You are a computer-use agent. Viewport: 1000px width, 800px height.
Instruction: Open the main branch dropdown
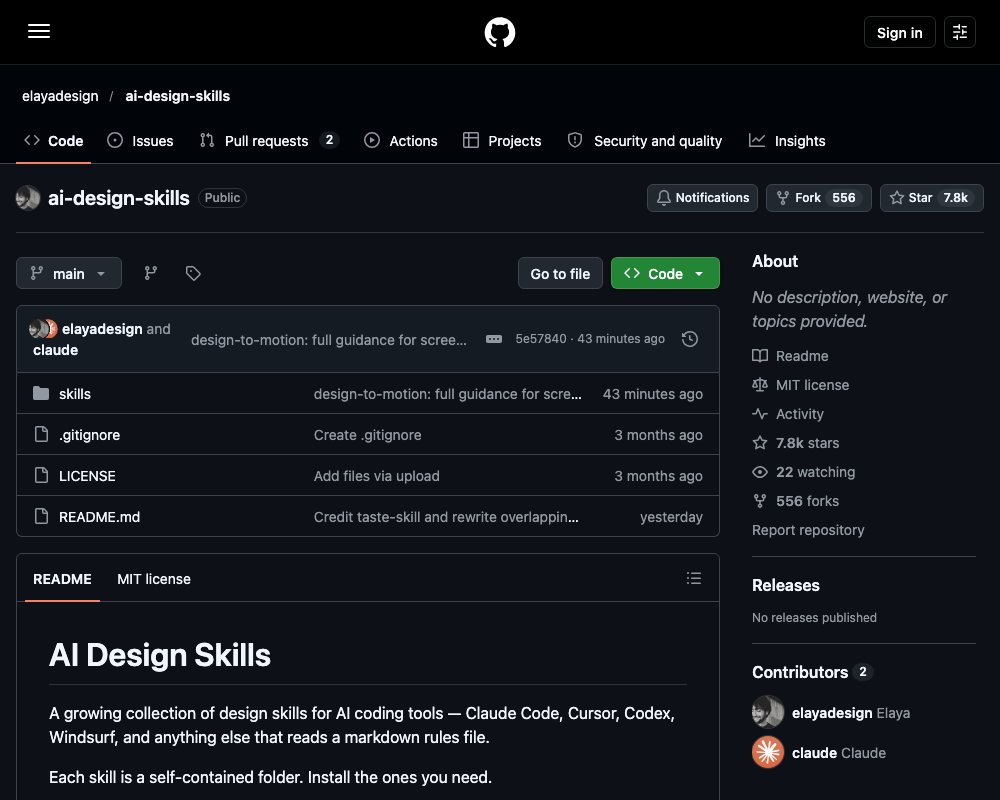[x=69, y=274]
